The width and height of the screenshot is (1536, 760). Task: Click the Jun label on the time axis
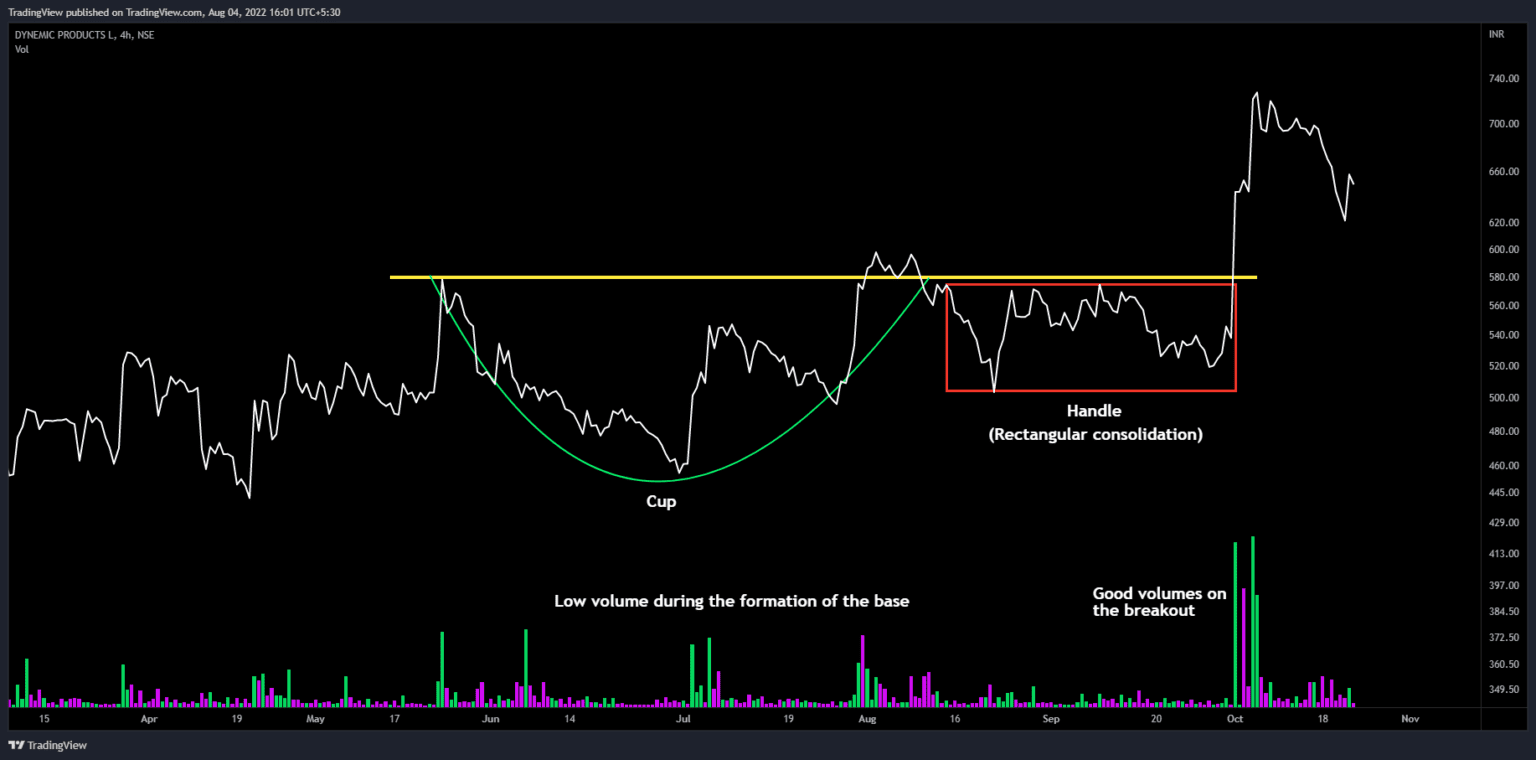(x=490, y=718)
